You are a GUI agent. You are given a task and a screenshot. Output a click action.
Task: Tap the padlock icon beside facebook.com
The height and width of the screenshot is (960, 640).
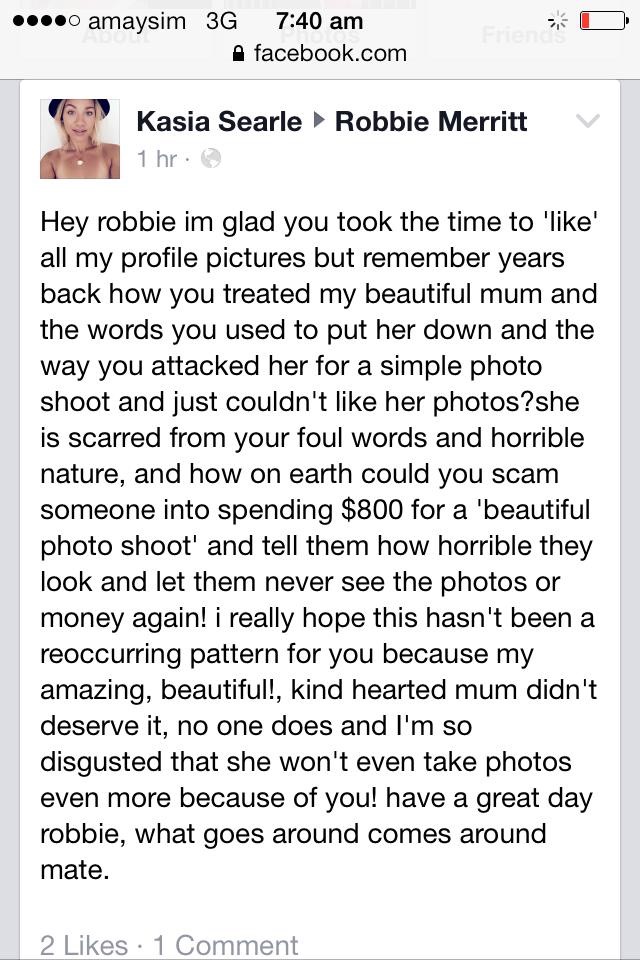pyautogui.click(x=237, y=54)
